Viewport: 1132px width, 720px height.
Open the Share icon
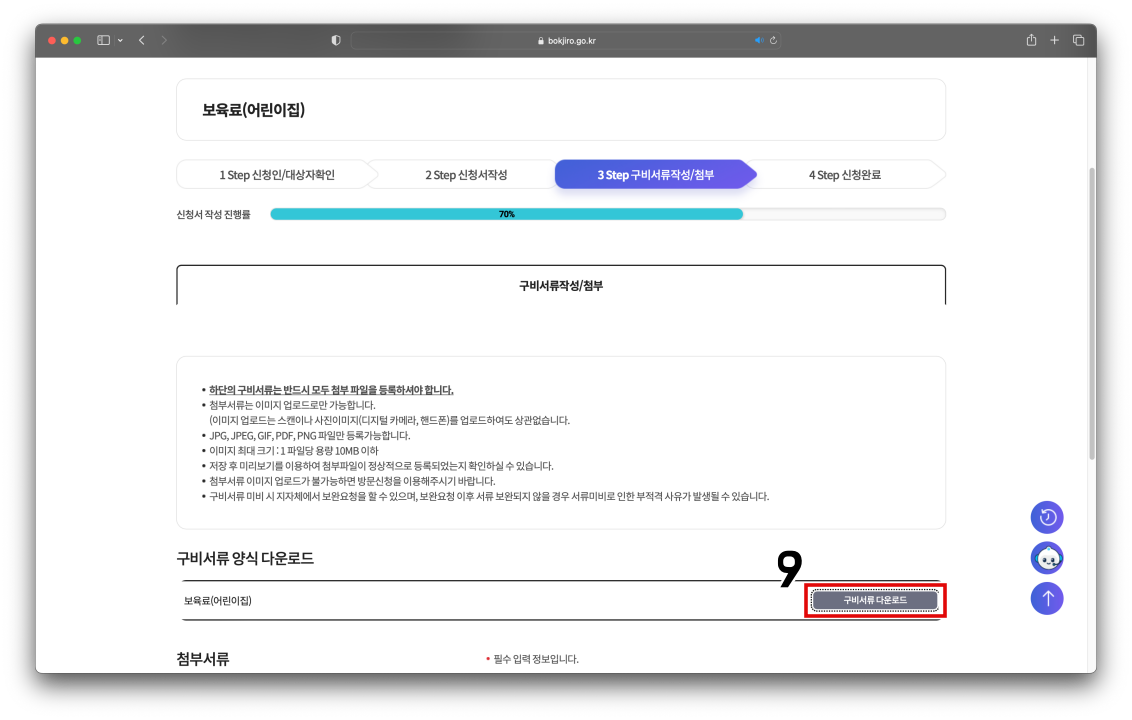pos(1030,40)
